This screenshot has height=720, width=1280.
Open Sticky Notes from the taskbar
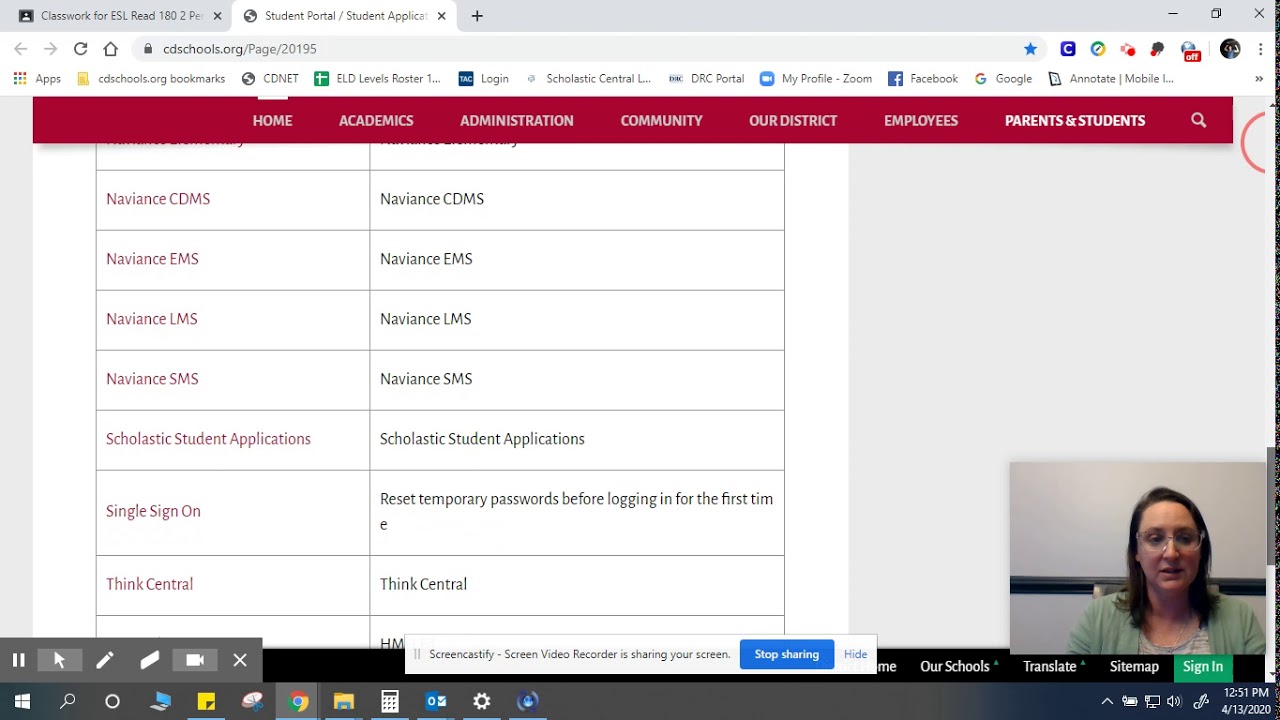point(206,701)
